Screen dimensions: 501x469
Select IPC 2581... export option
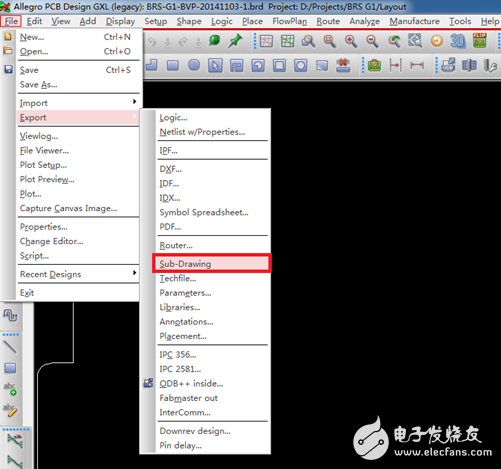[x=180, y=369]
